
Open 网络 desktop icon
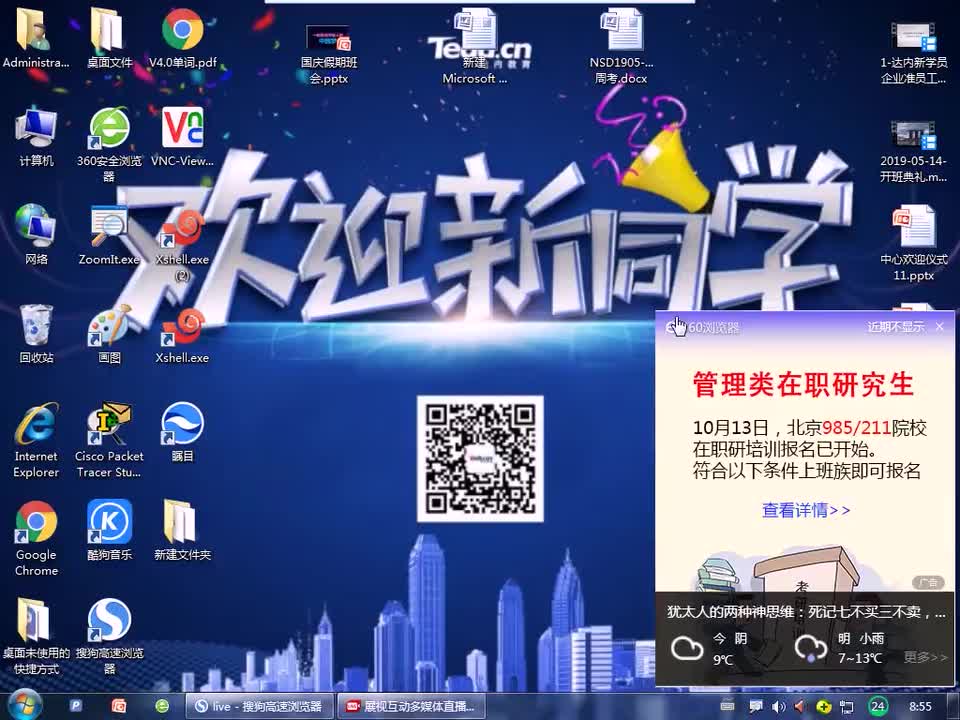tap(36, 235)
